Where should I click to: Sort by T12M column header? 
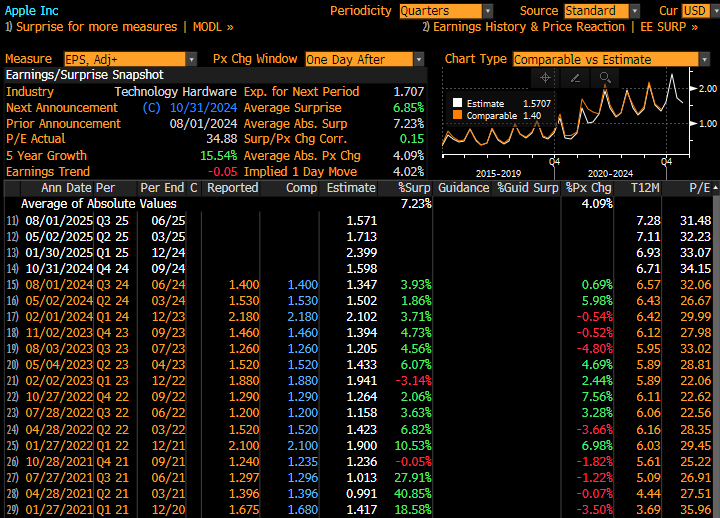(x=645, y=188)
